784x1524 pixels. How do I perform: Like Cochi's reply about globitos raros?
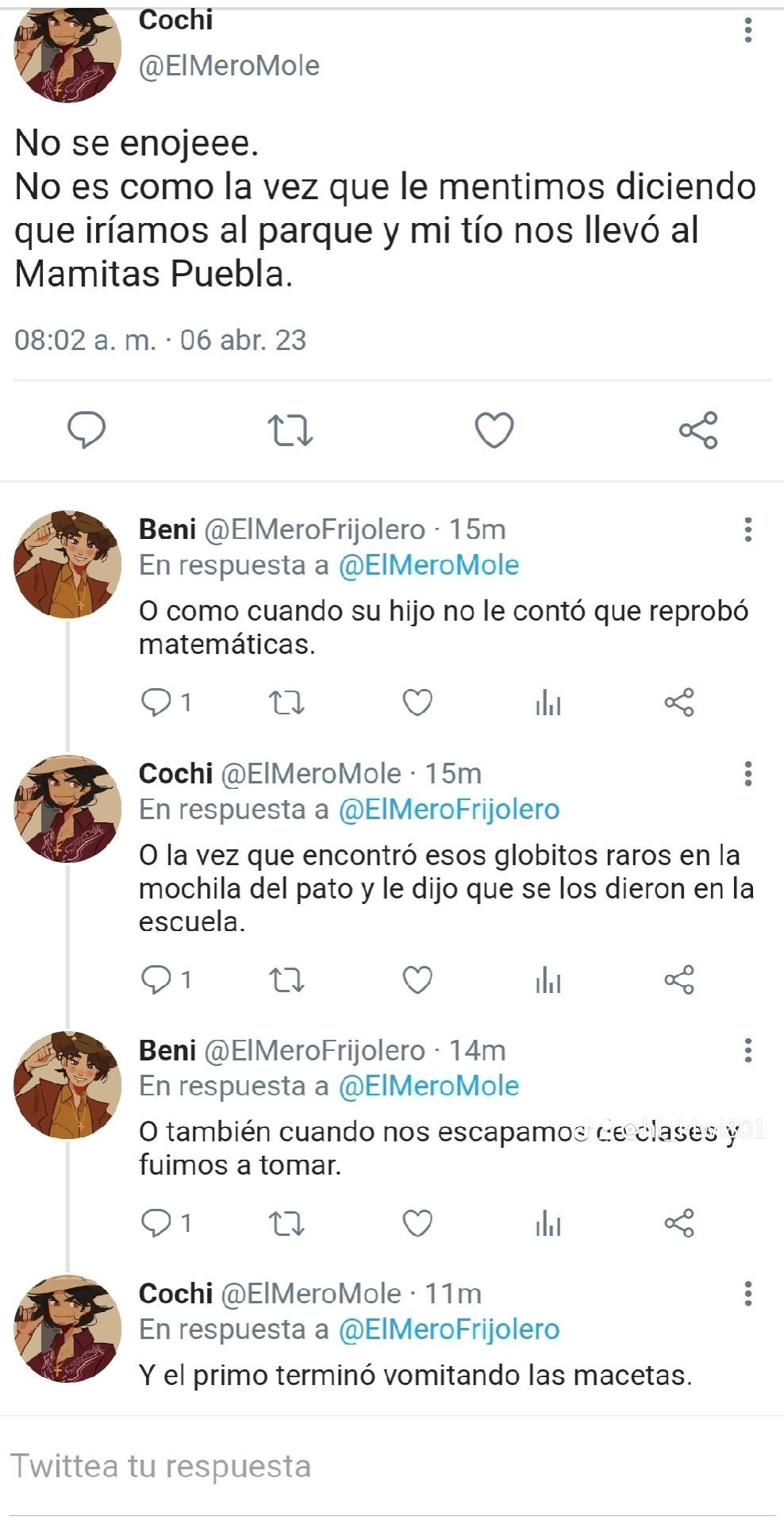tap(417, 980)
